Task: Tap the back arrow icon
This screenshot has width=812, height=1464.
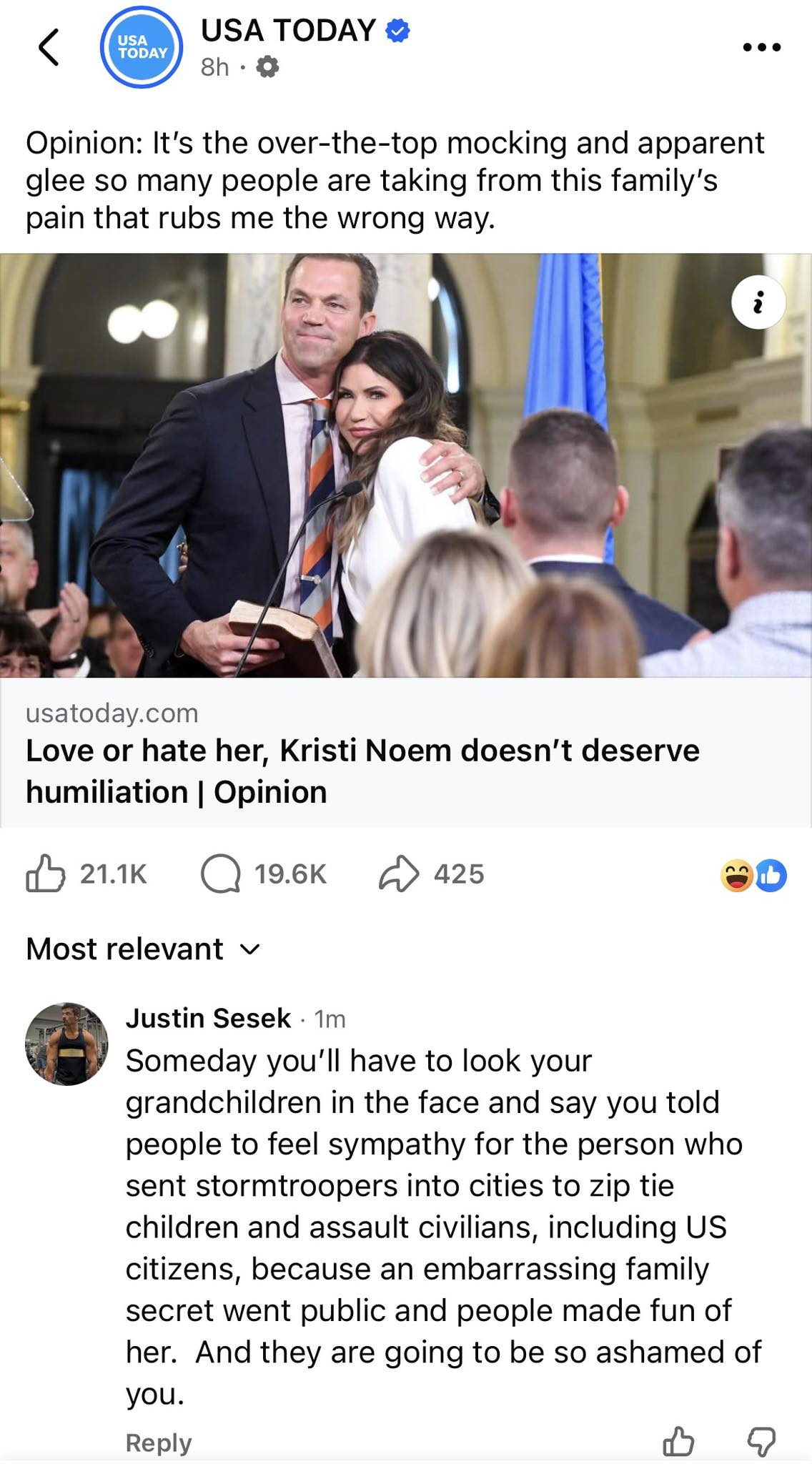Action: pyautogui.click(x=49, y=49)
